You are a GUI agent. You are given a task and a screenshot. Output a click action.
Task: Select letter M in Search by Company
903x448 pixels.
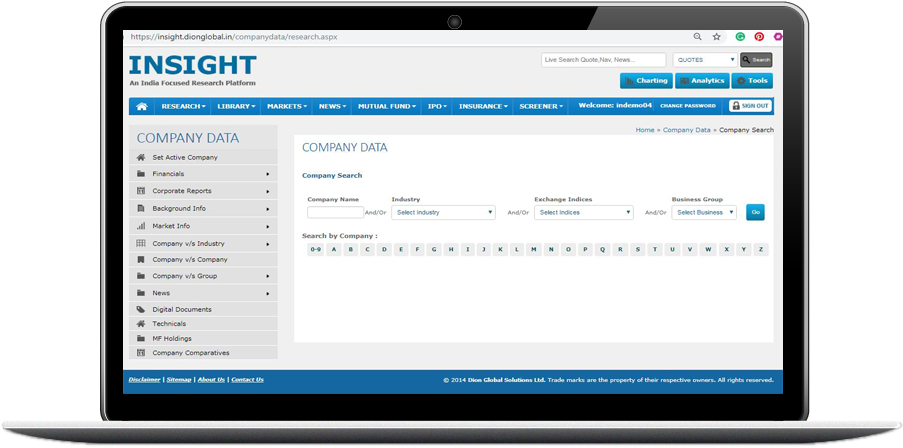[534, 249]
